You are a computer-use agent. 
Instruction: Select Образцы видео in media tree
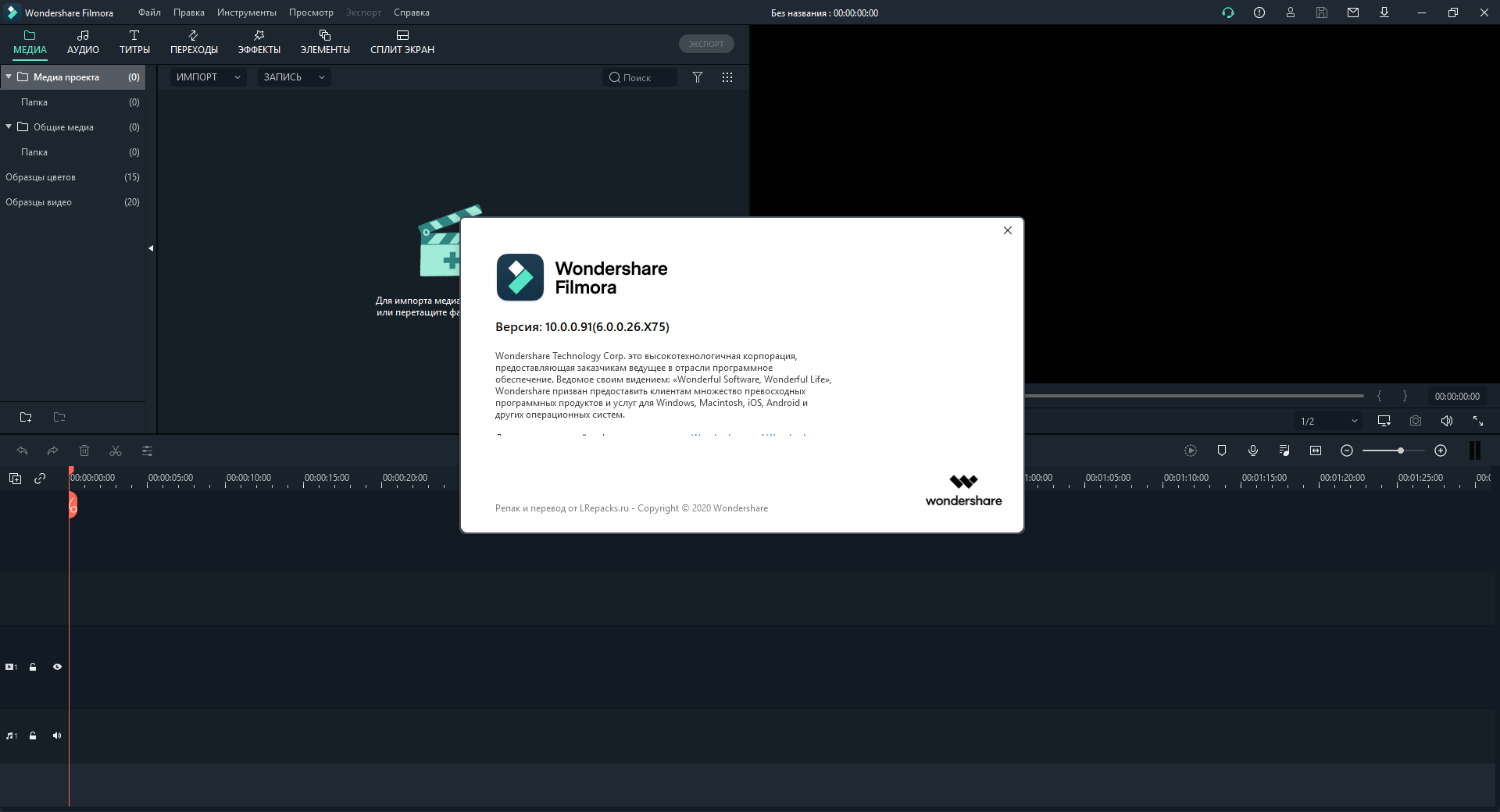39,202
